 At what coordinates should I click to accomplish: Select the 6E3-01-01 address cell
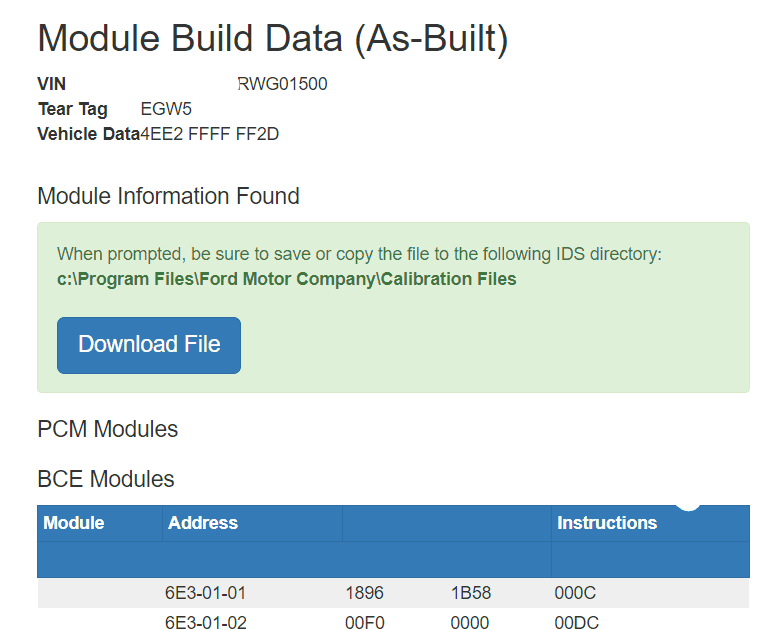coord(206,593)
